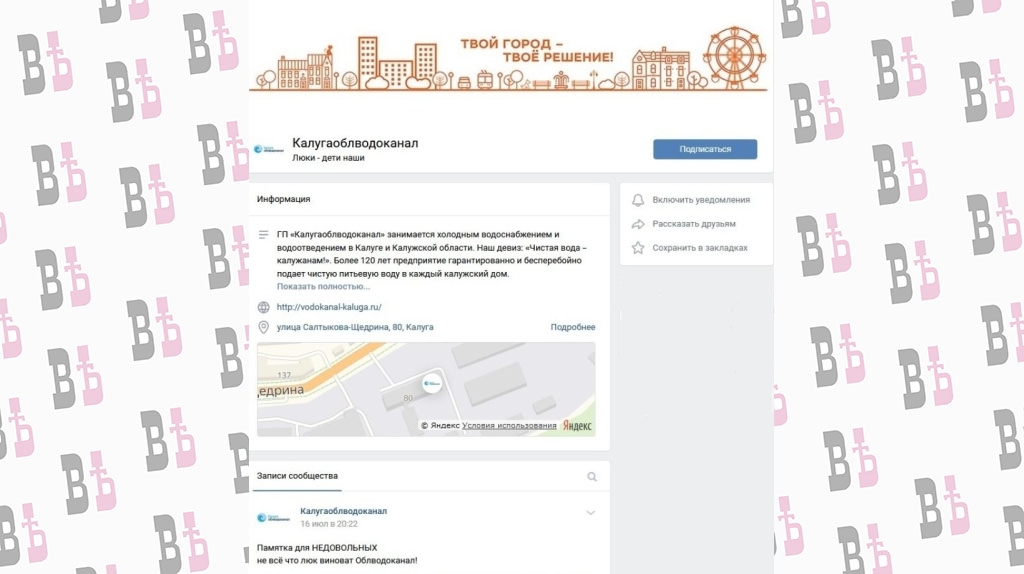This screenshot has height=574, width=1024.
Task: Click the location pin icon near address
Action: click(263, 327)
